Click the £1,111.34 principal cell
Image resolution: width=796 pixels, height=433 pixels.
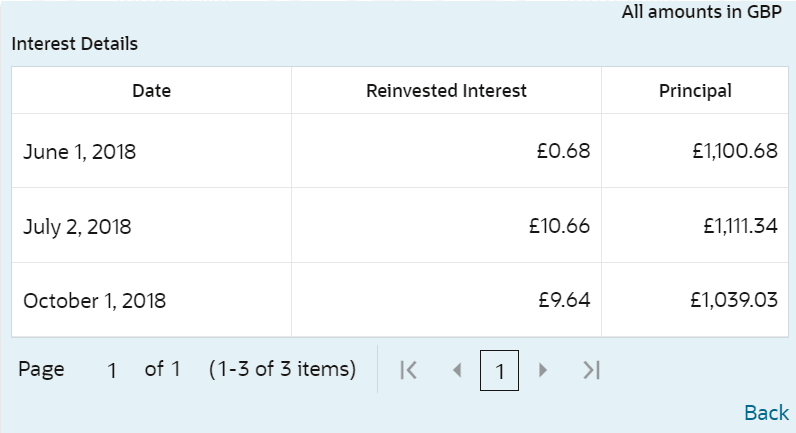[x=740, y=226]
